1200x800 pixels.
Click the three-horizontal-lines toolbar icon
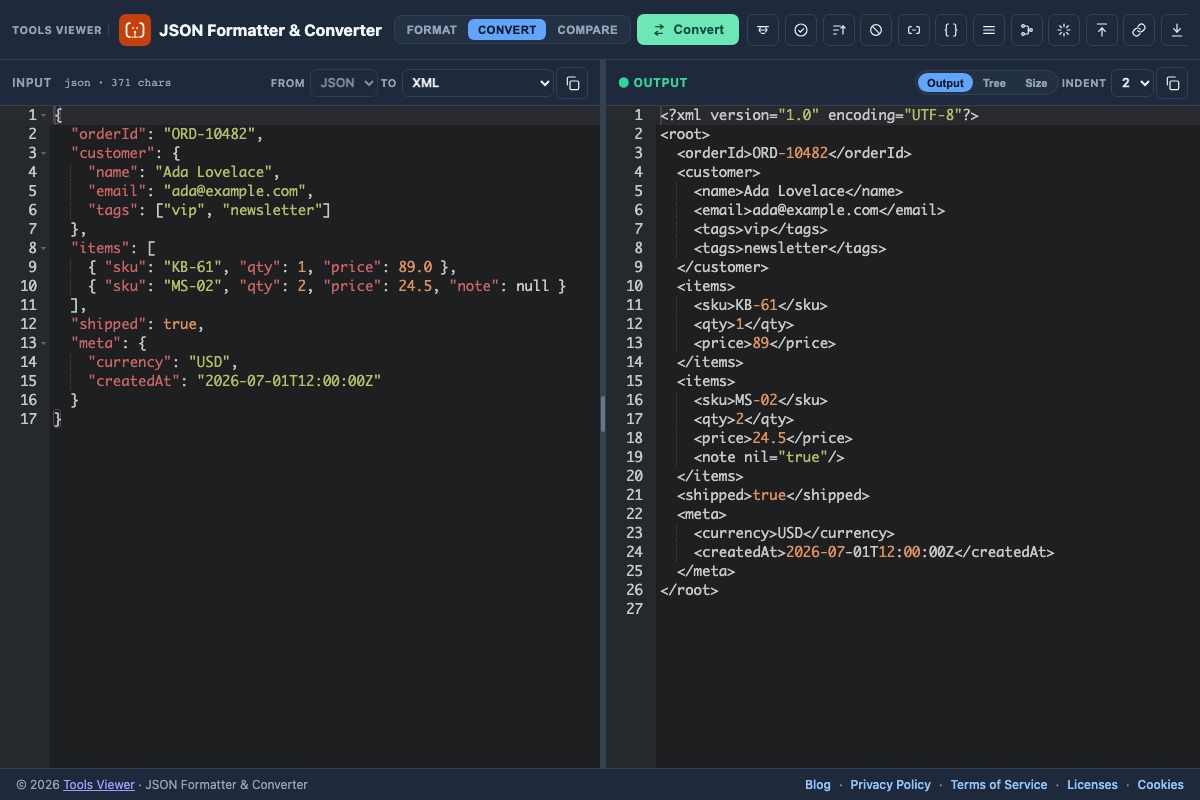click(988, 30)
